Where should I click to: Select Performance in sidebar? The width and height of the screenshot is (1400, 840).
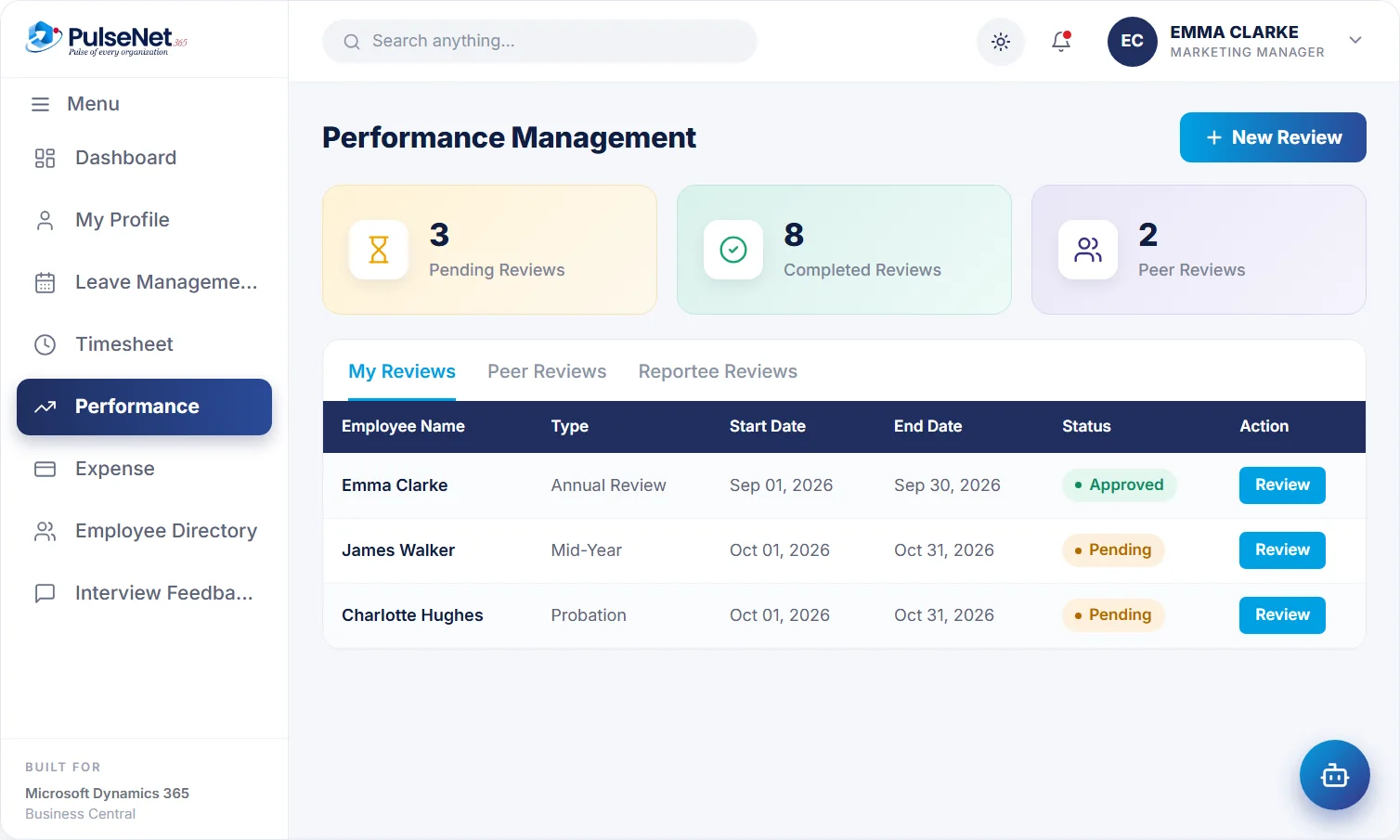point(144,407)
